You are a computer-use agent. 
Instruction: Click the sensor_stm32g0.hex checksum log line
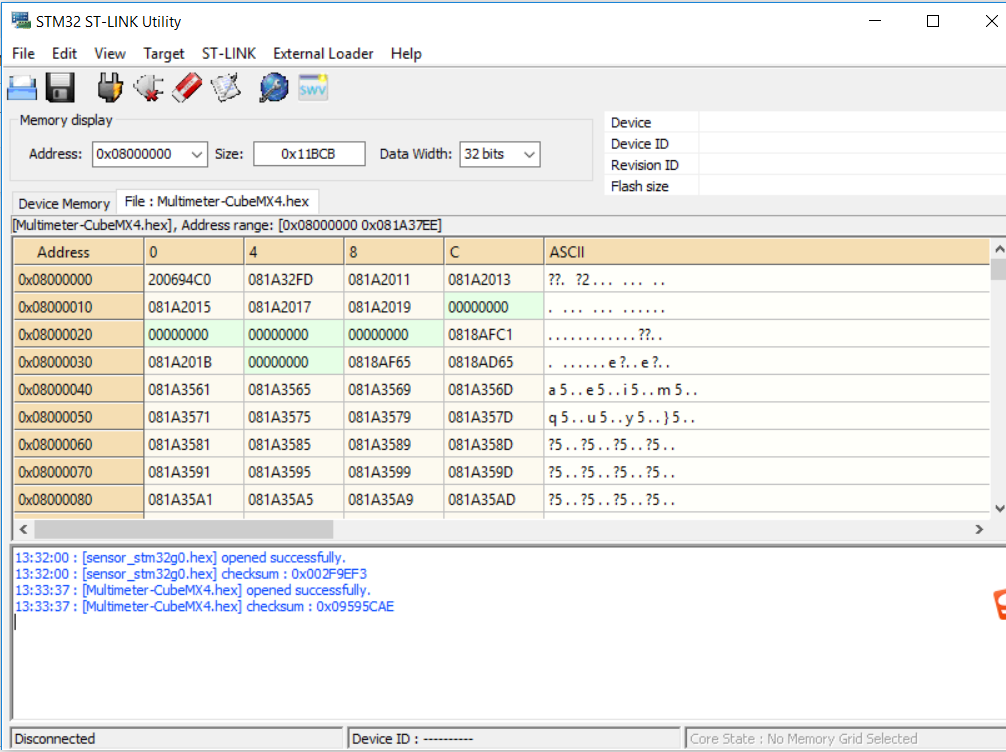[191, 574]
